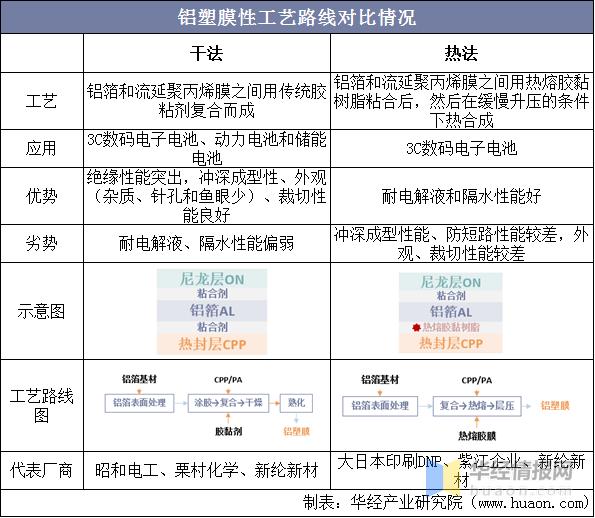The height and width of the screenshot is (518, 595).
Task: Click the 示意图 row label
Action: 41,311
